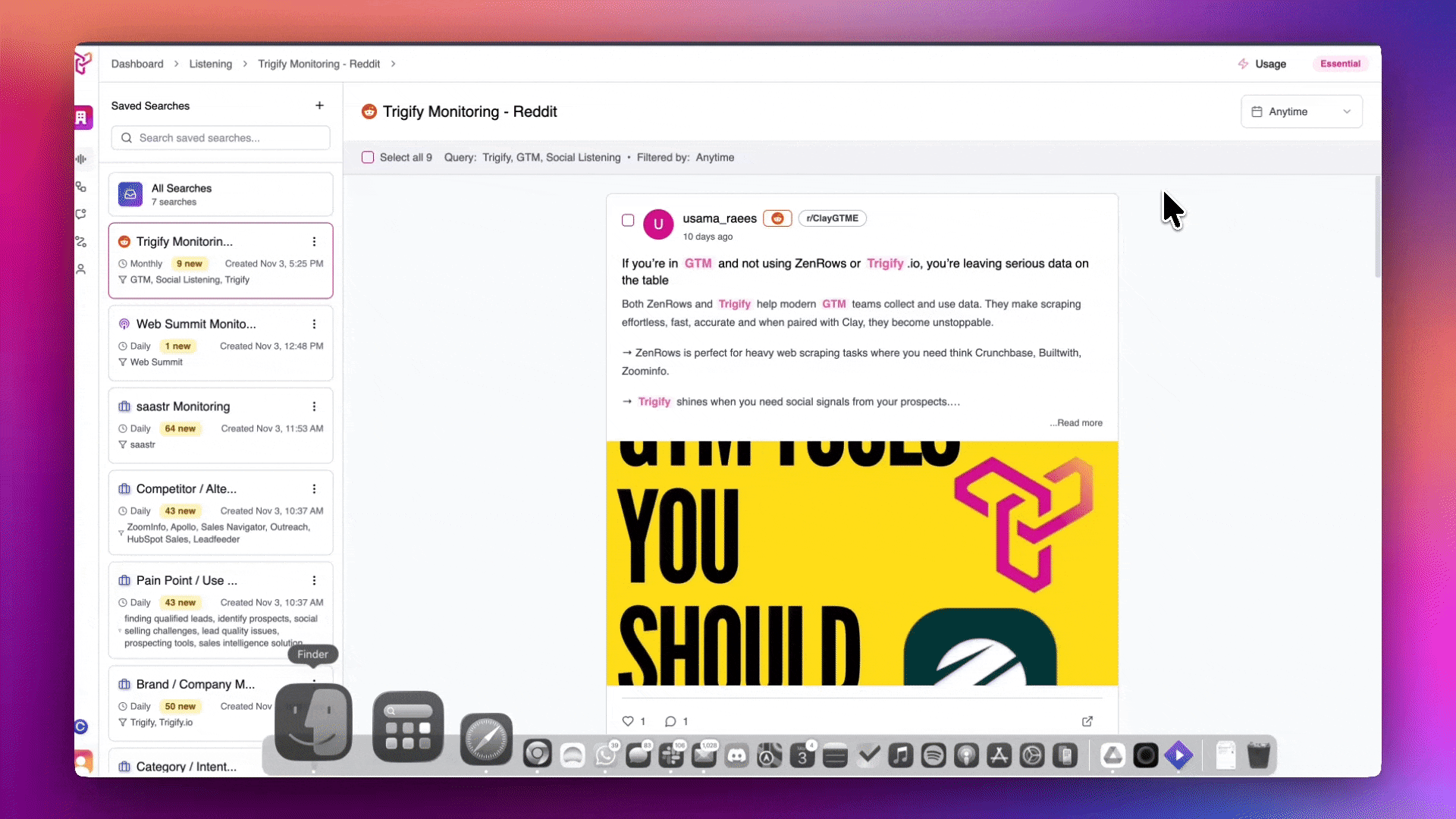Open the person profile icon in the sidebar

pos(81,269)
